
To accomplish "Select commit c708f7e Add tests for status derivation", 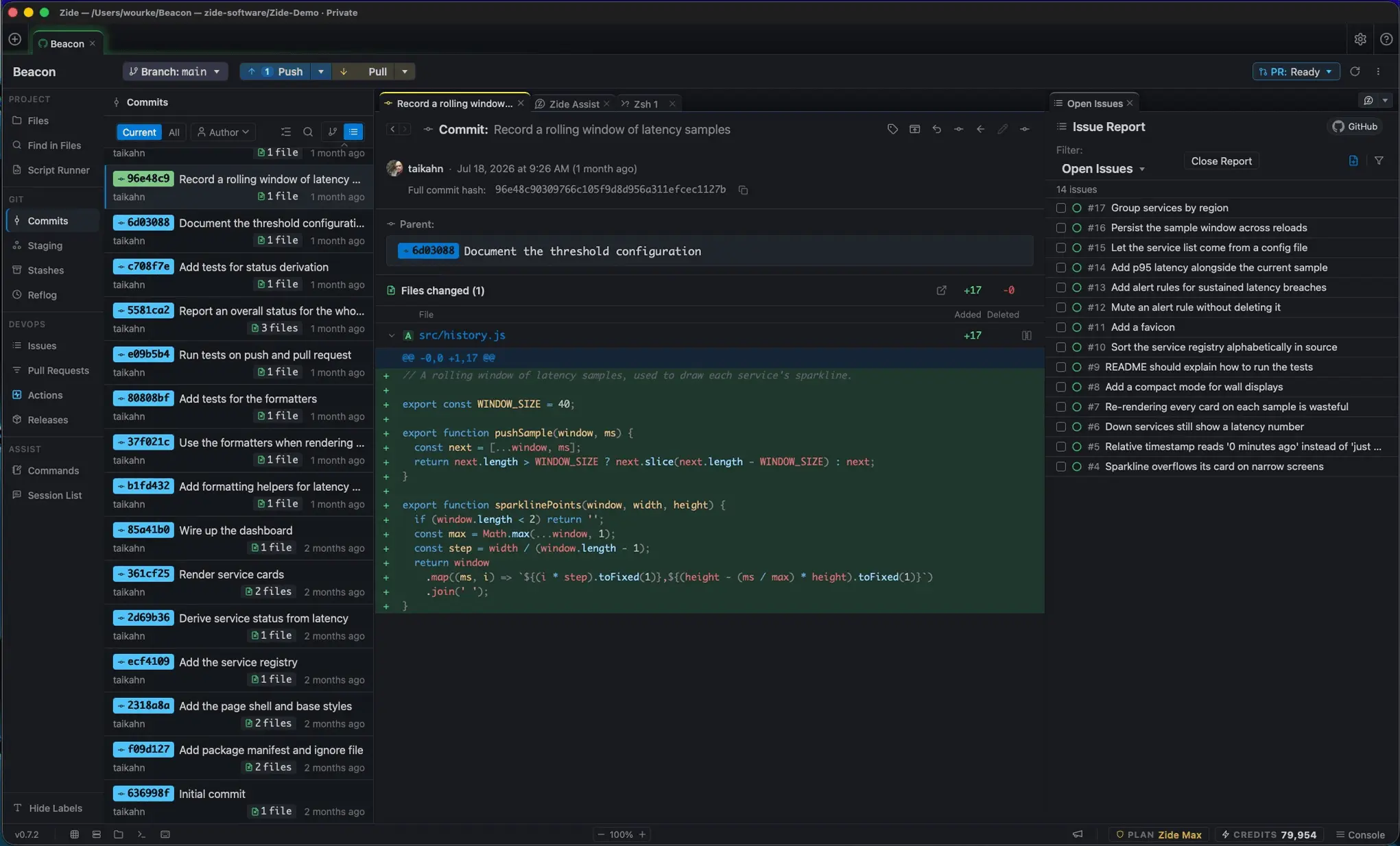I will coord(239,275).
